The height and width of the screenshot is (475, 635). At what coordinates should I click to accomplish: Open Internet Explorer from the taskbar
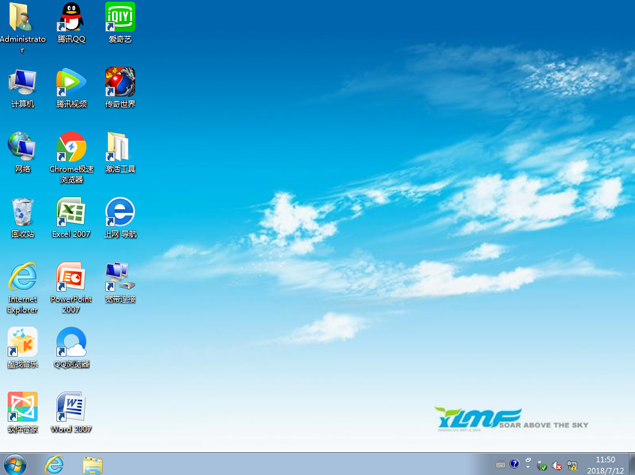point(54,465)
